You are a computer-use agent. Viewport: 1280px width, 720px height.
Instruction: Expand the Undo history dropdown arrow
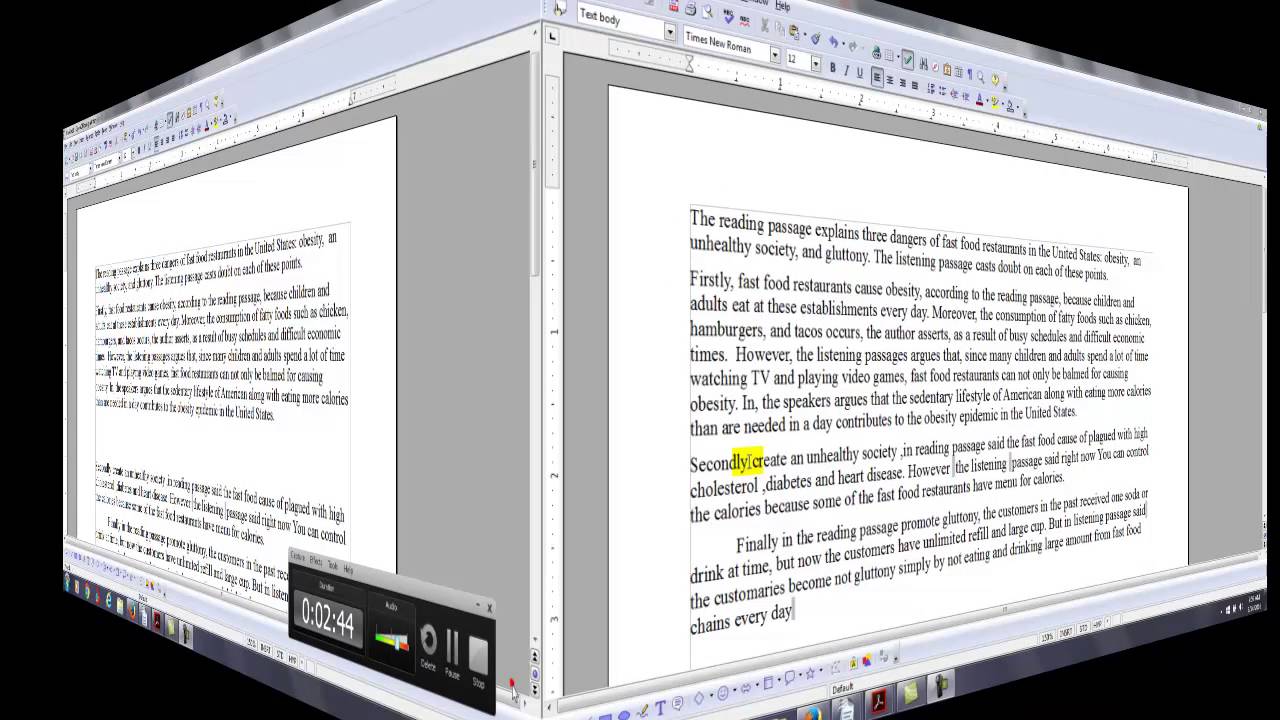pos(842,44)
